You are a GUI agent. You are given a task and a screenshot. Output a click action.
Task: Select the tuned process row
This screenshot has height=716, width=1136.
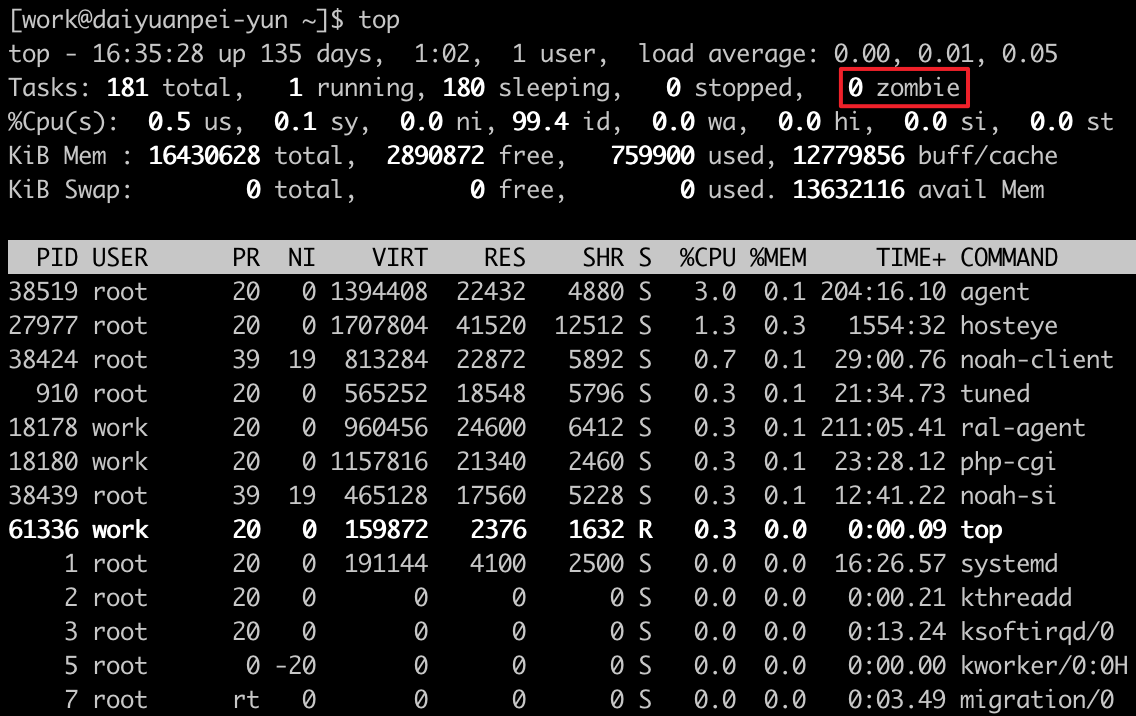coord(500,393)
